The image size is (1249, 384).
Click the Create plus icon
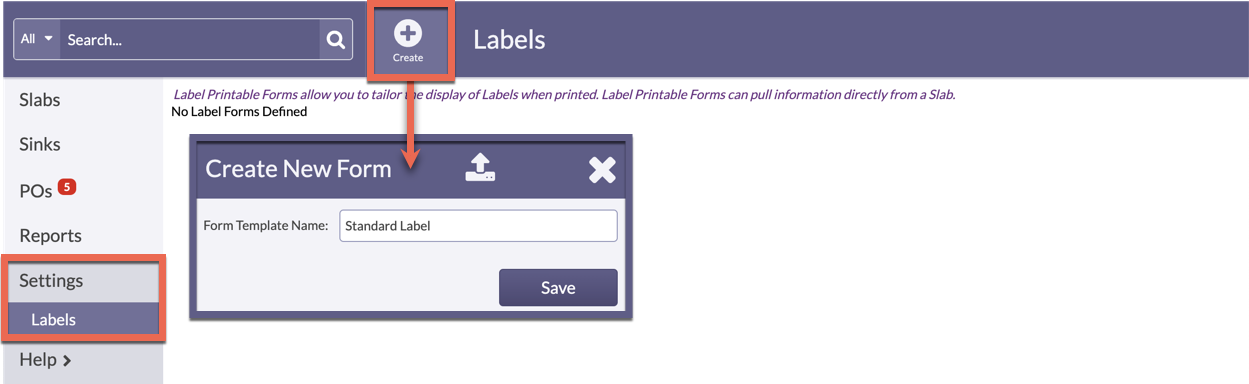pyautogui.click(x=408, y=34)
